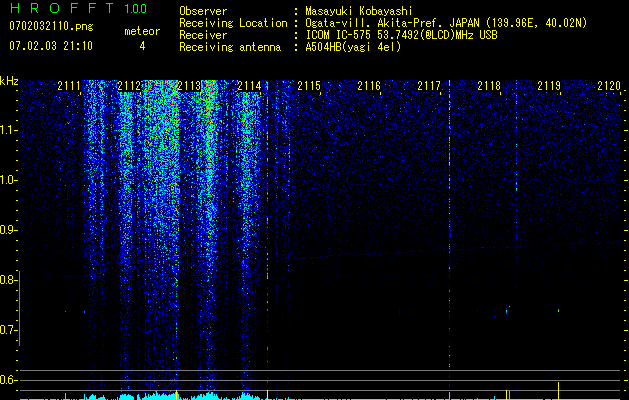Select the meteor count value 4
Viewport: 629px width, 400px height.
click(x=142, y=46)
